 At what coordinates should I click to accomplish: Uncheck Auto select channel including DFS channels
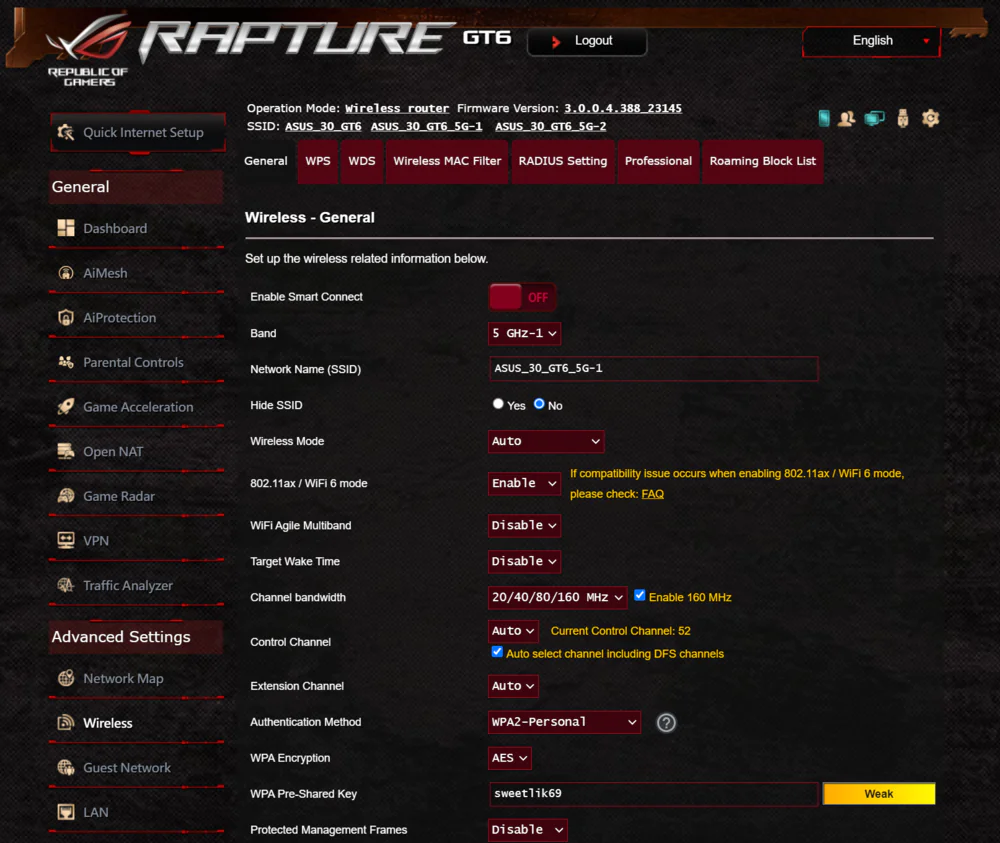pyautogui.click(x=497, y=652)
